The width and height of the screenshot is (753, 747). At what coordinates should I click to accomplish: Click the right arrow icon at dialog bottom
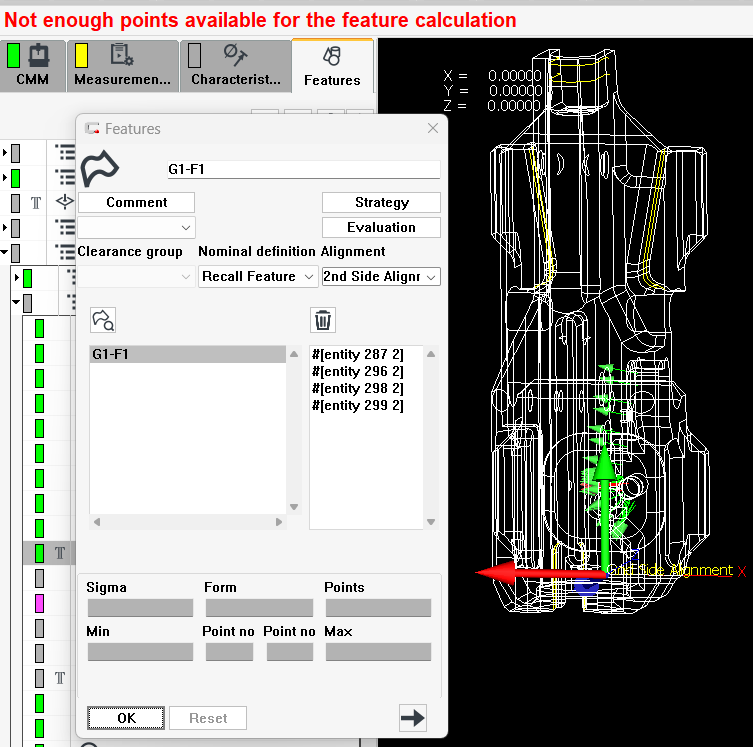412,717
